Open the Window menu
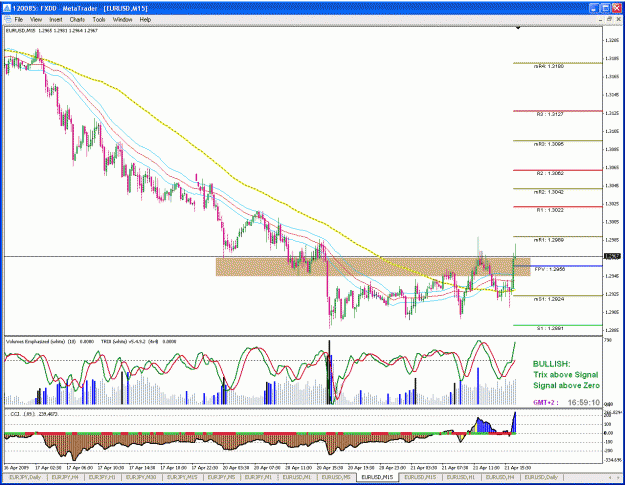 coord(122,19)
